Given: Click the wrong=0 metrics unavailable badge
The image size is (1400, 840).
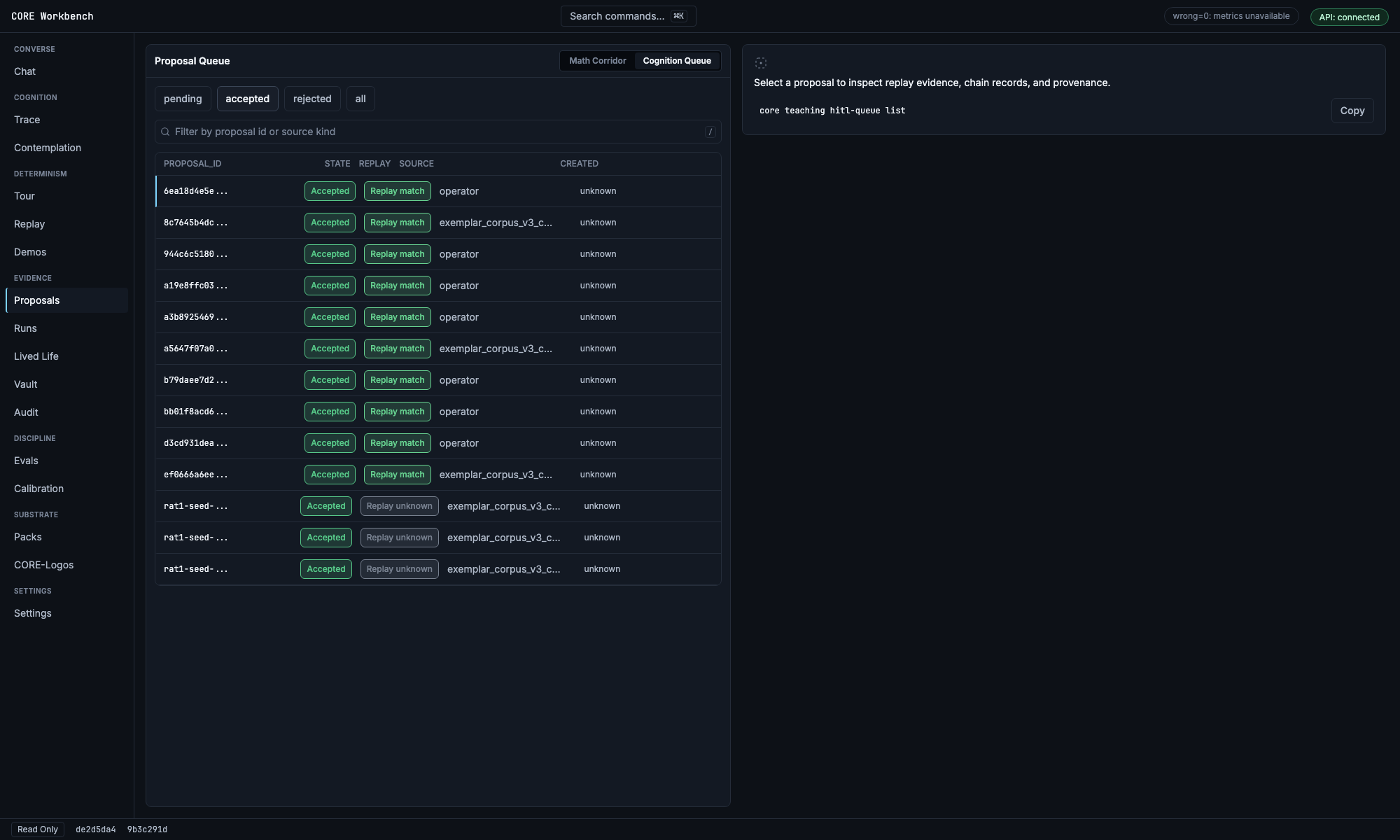Looking at the screenshot, I should click(x=1231, y=16).
